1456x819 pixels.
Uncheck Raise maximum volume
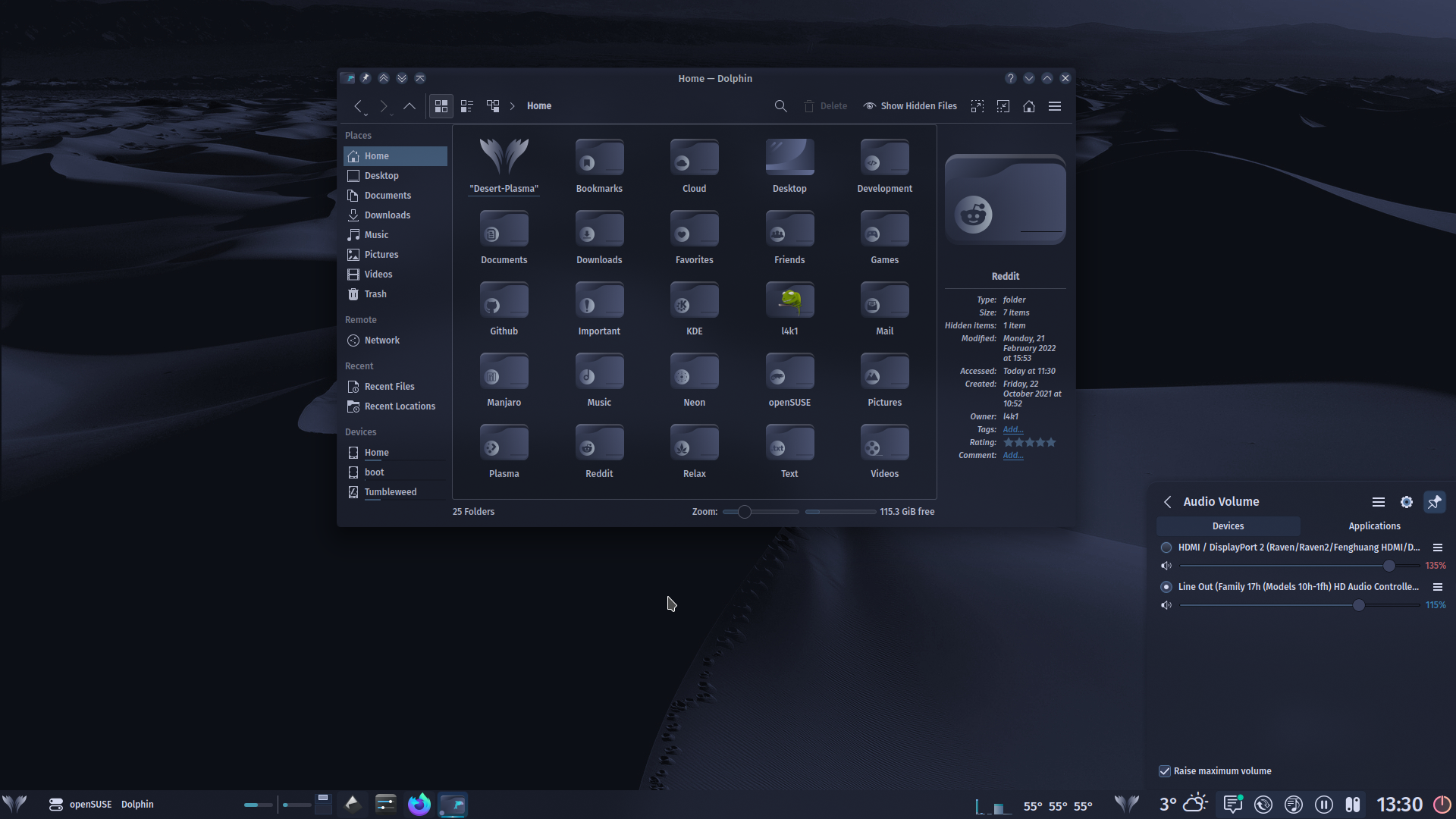(1165, 771)
